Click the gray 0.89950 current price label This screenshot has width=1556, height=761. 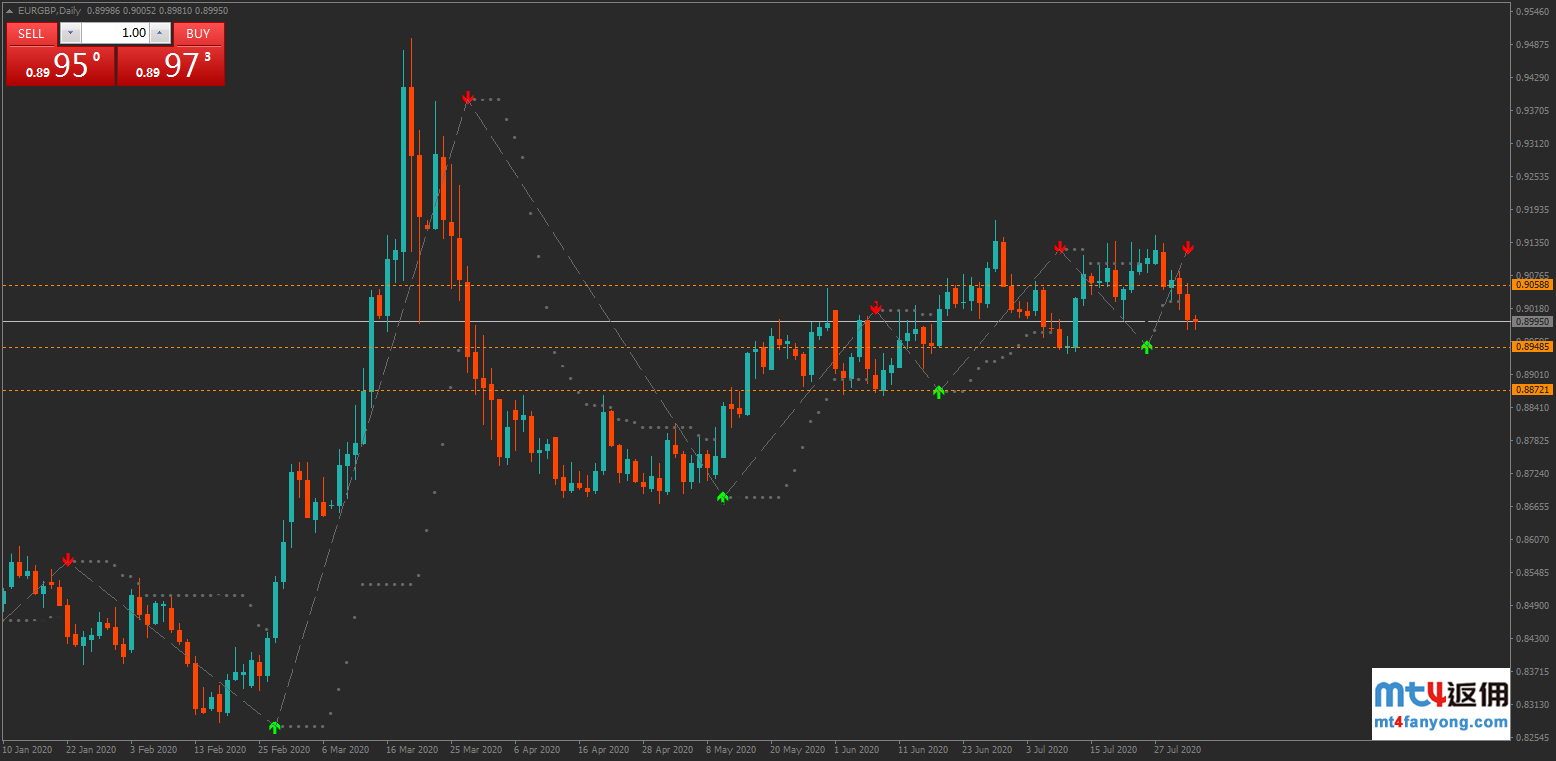[1532, 322]
